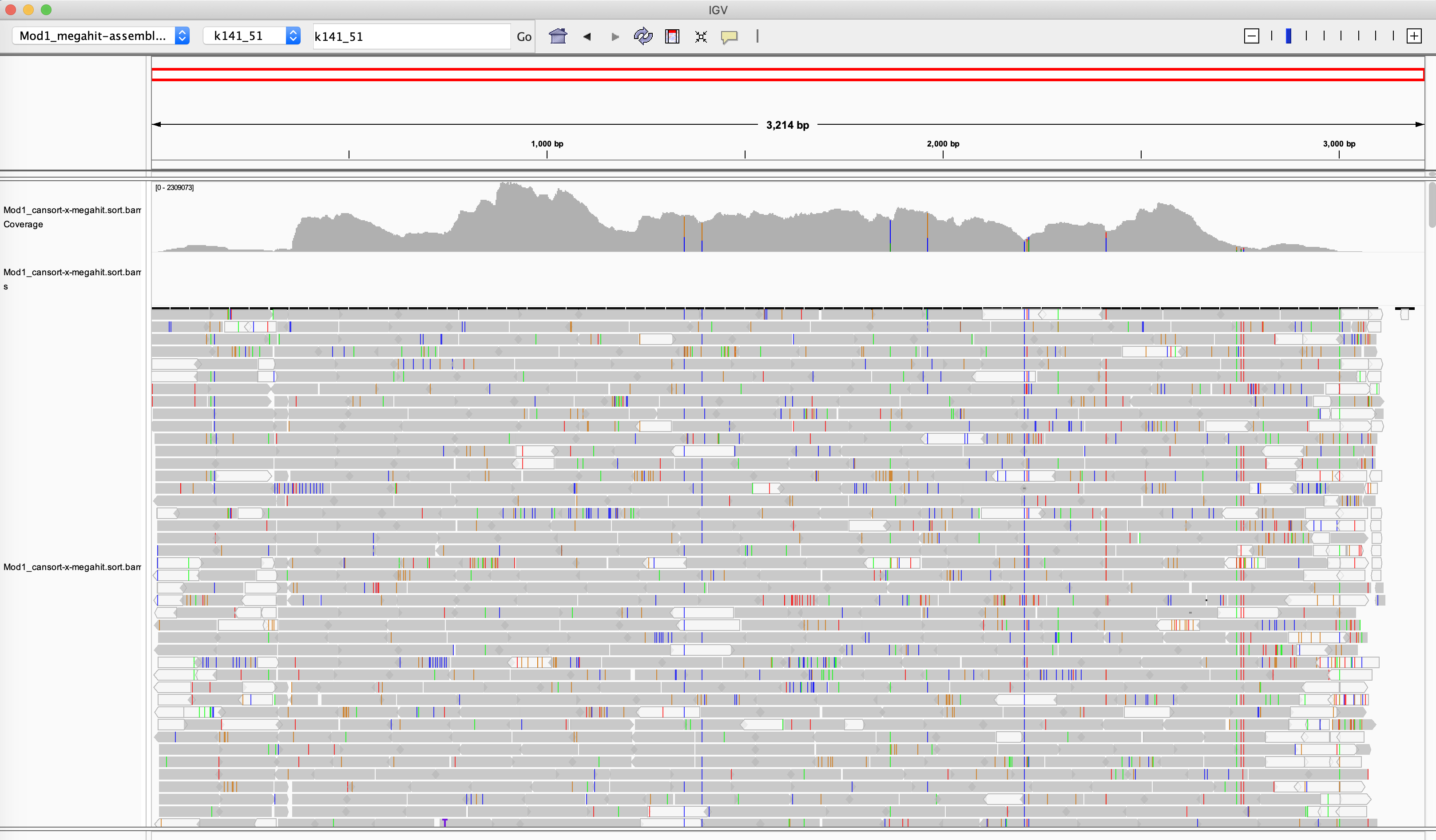Select the alignment track name label

(x=72, y=567)
